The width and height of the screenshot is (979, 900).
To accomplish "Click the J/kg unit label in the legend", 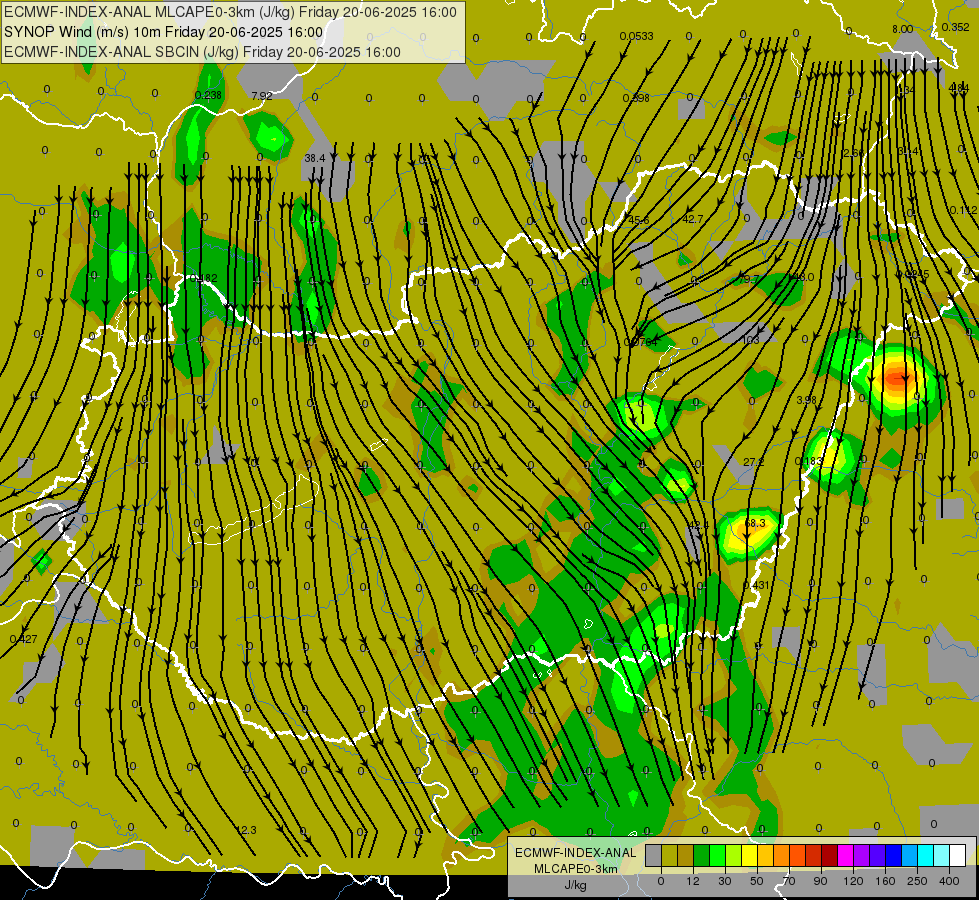I will pos(576,884).
